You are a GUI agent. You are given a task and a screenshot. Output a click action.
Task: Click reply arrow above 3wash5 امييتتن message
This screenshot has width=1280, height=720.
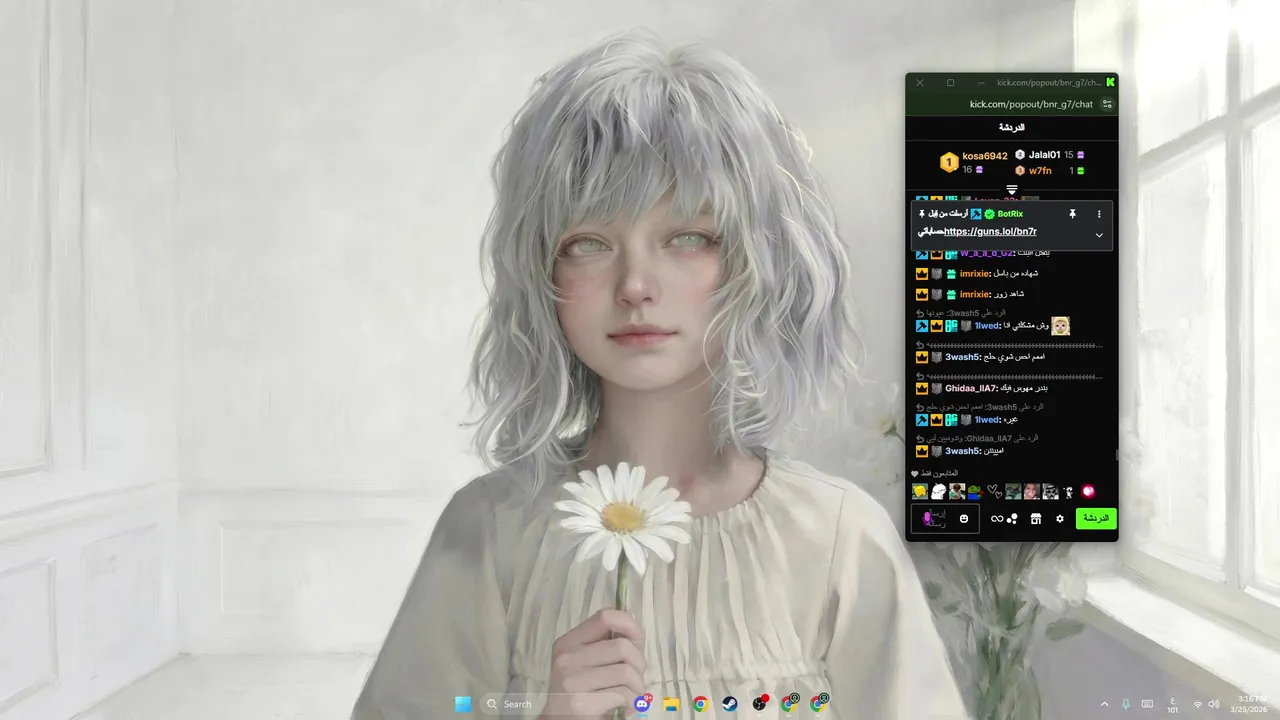tap(920, 438)
